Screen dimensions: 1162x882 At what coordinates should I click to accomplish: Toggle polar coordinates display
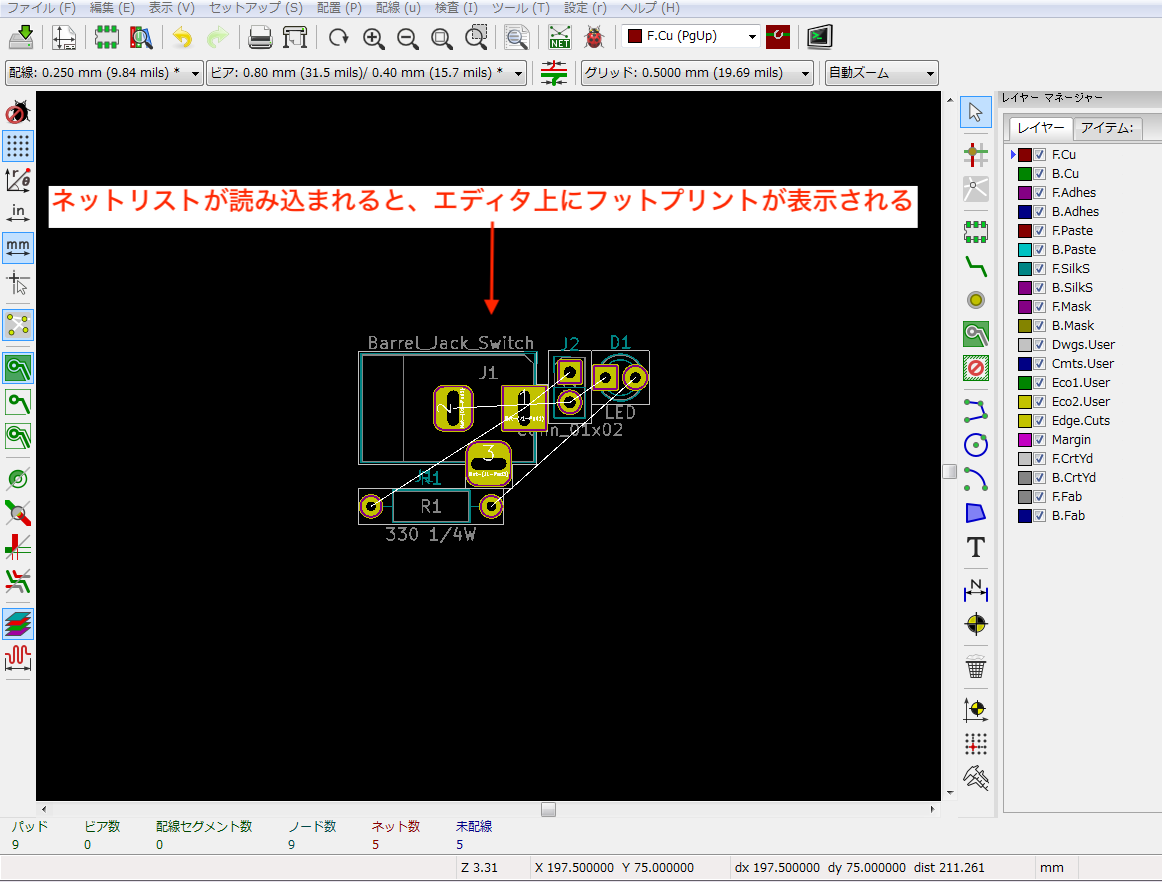18,179
